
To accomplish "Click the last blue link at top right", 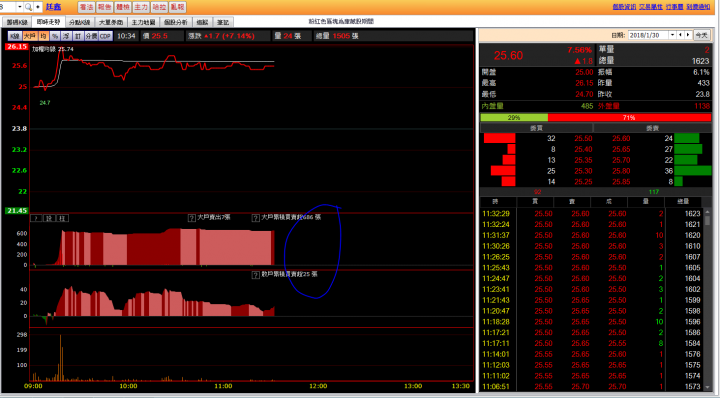I will [x=698, y=7].
